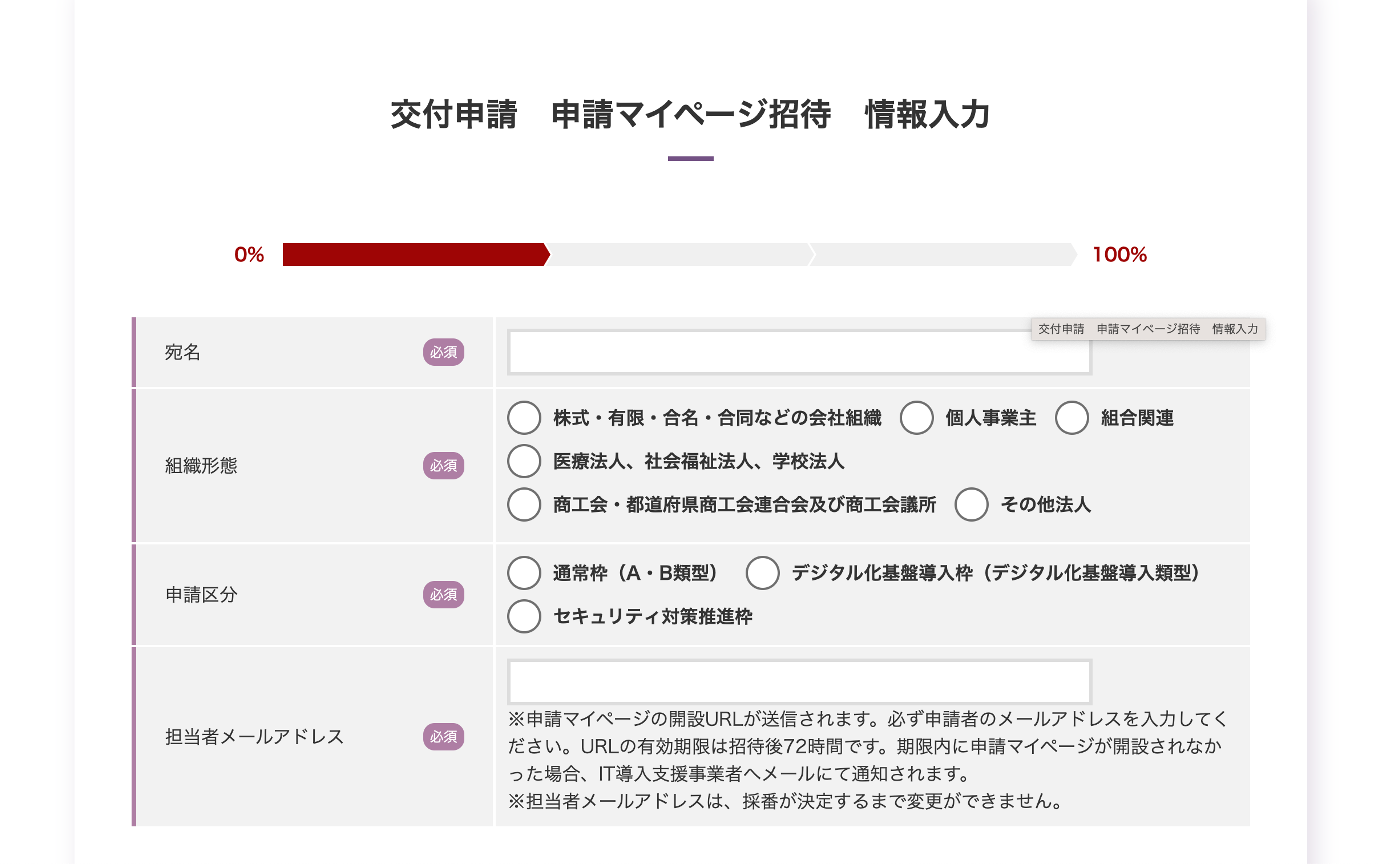The image size is (1400, 864).
Task: Choose その他法人 as organization form
Action: pos(971,505)
